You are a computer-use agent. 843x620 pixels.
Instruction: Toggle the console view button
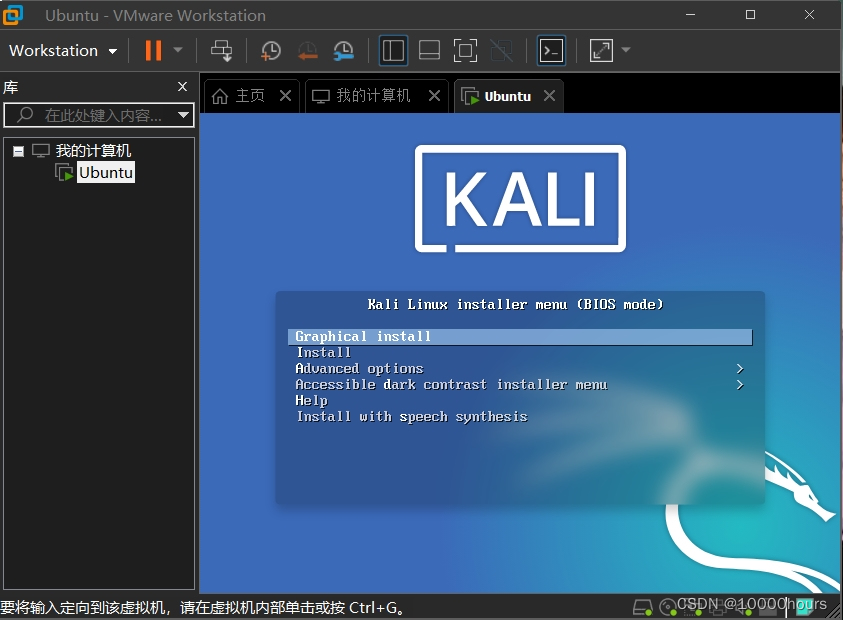551,51
